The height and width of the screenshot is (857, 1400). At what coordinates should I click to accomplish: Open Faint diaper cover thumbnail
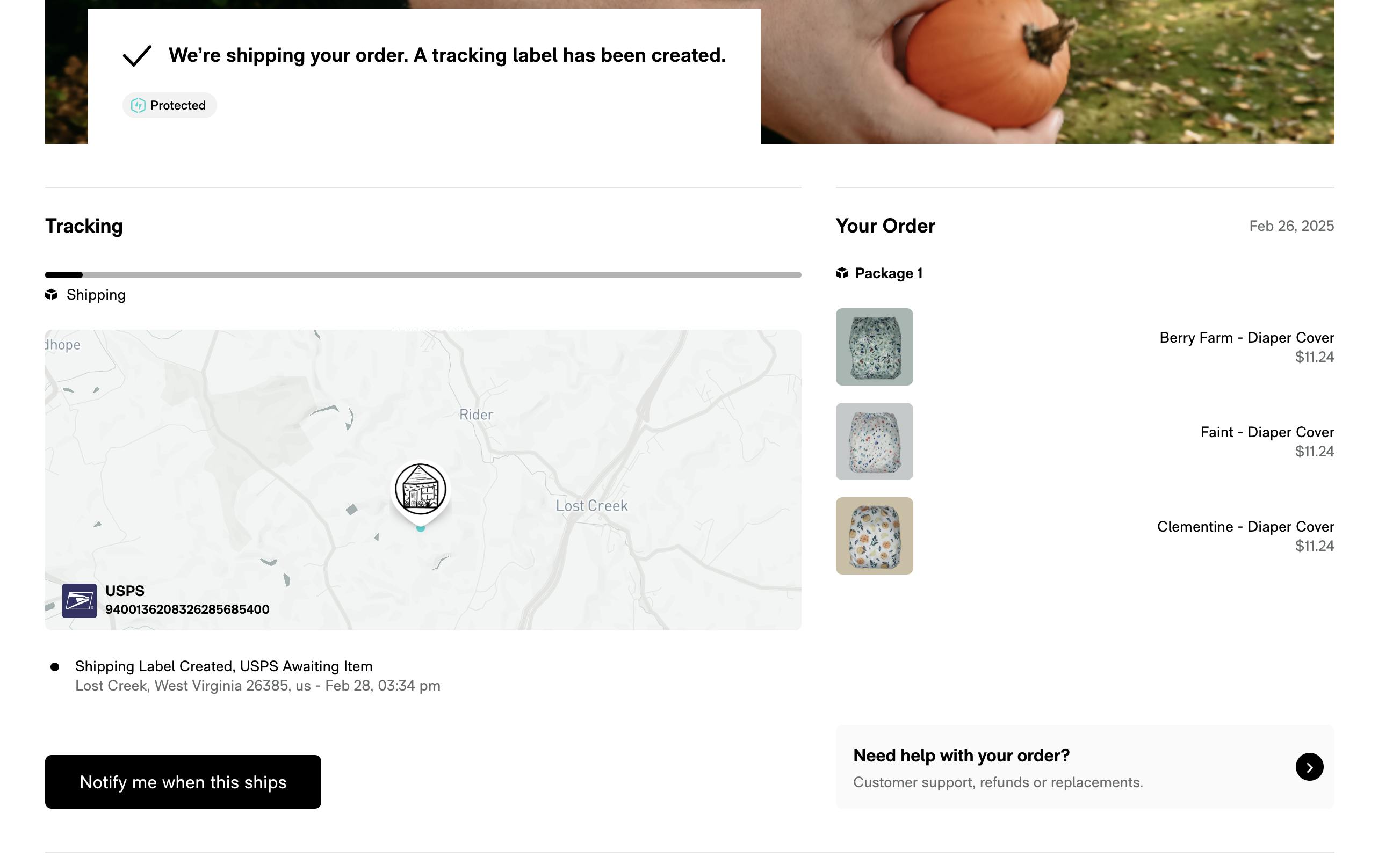(x=874, y=441)
